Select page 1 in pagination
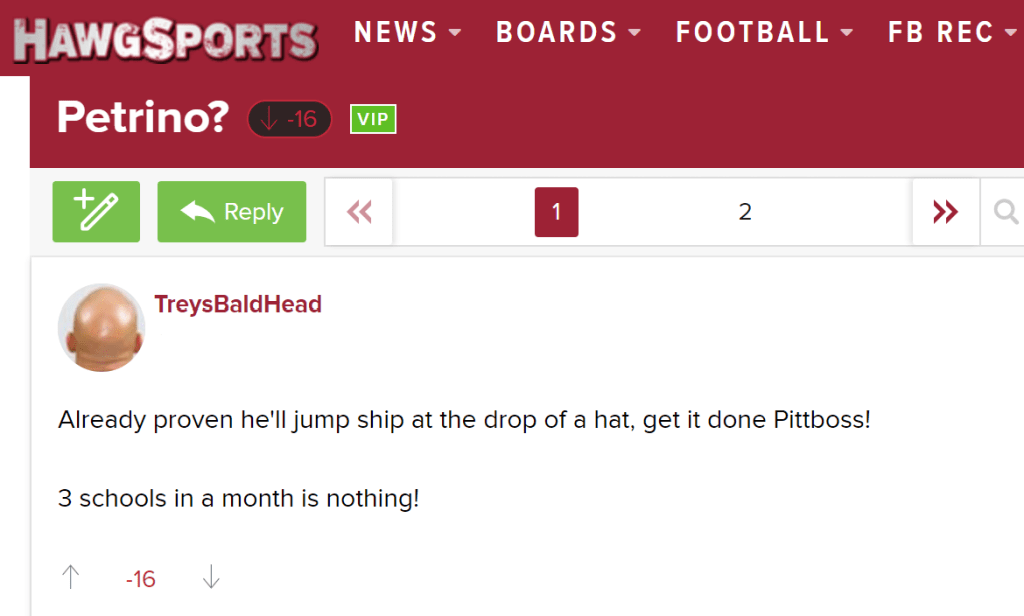 556,212
